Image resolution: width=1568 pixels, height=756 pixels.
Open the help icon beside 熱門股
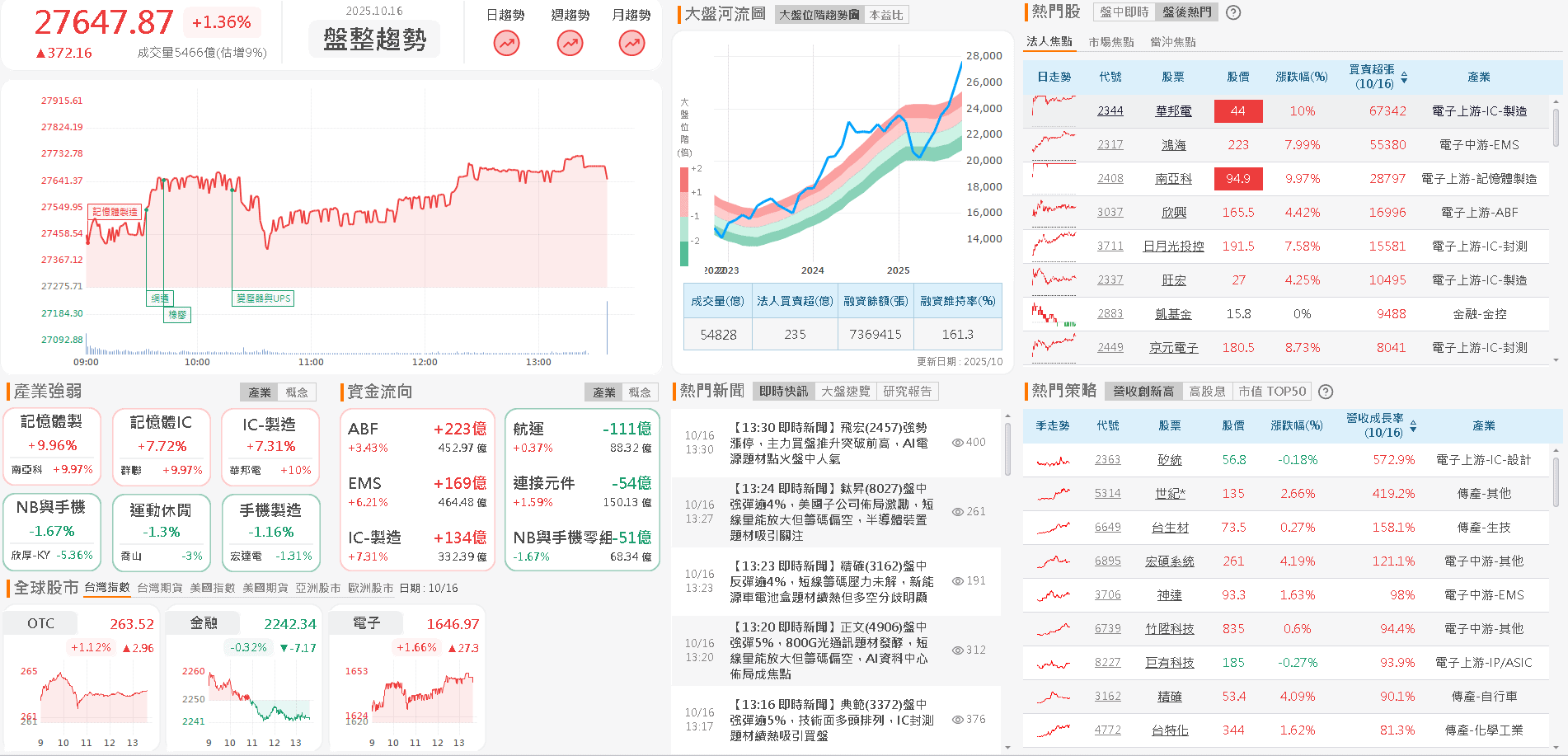click(1233, 12)
